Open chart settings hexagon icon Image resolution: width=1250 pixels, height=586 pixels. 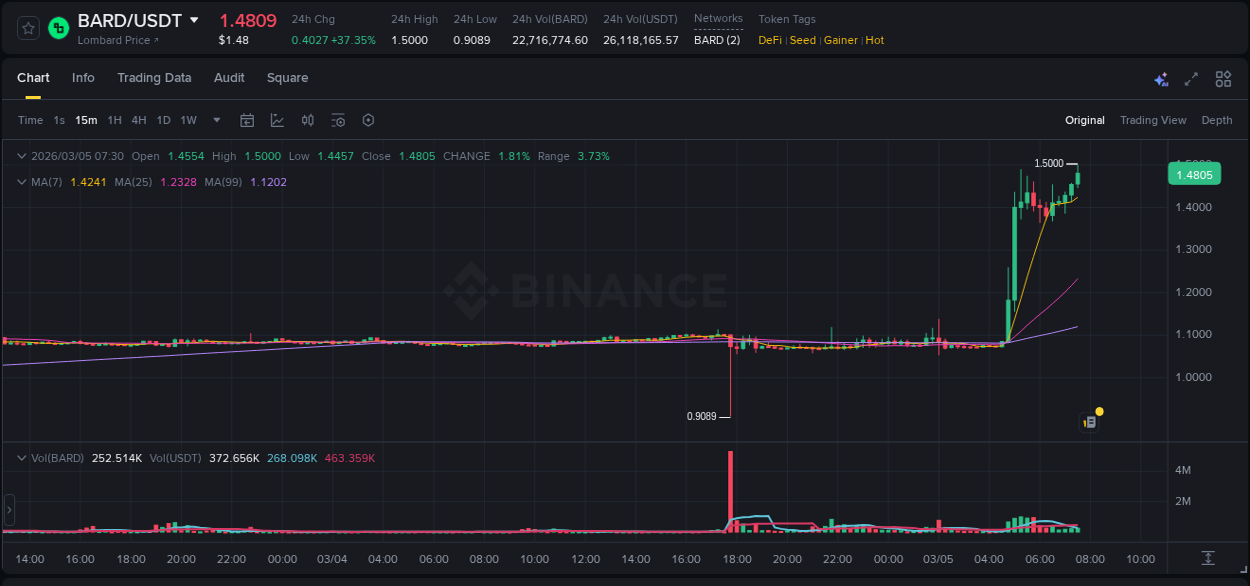point(368,119)
